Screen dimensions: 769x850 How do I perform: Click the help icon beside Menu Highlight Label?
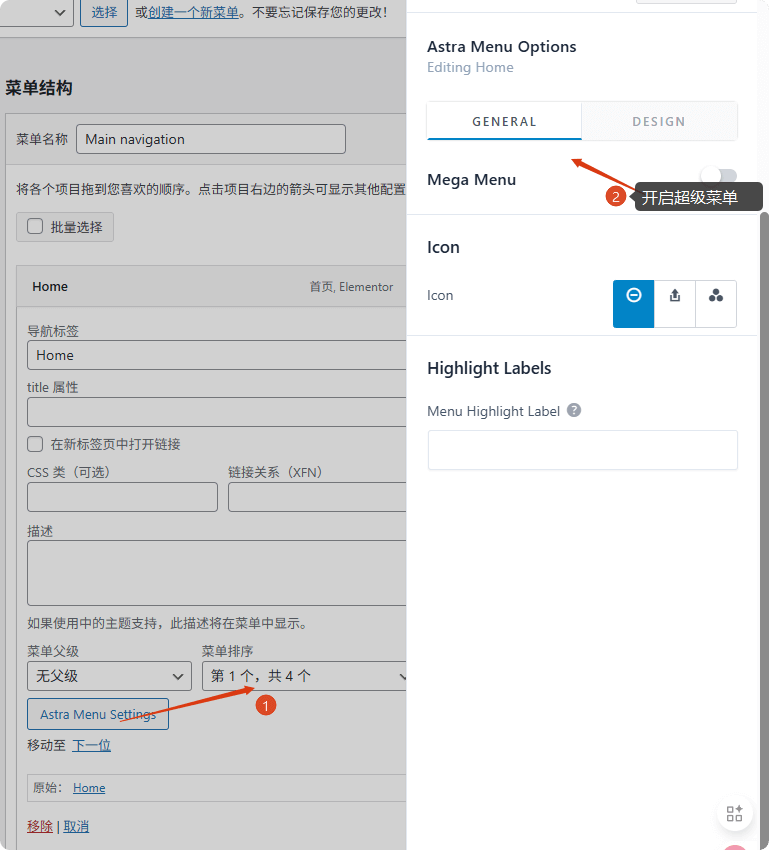(574, 411)
